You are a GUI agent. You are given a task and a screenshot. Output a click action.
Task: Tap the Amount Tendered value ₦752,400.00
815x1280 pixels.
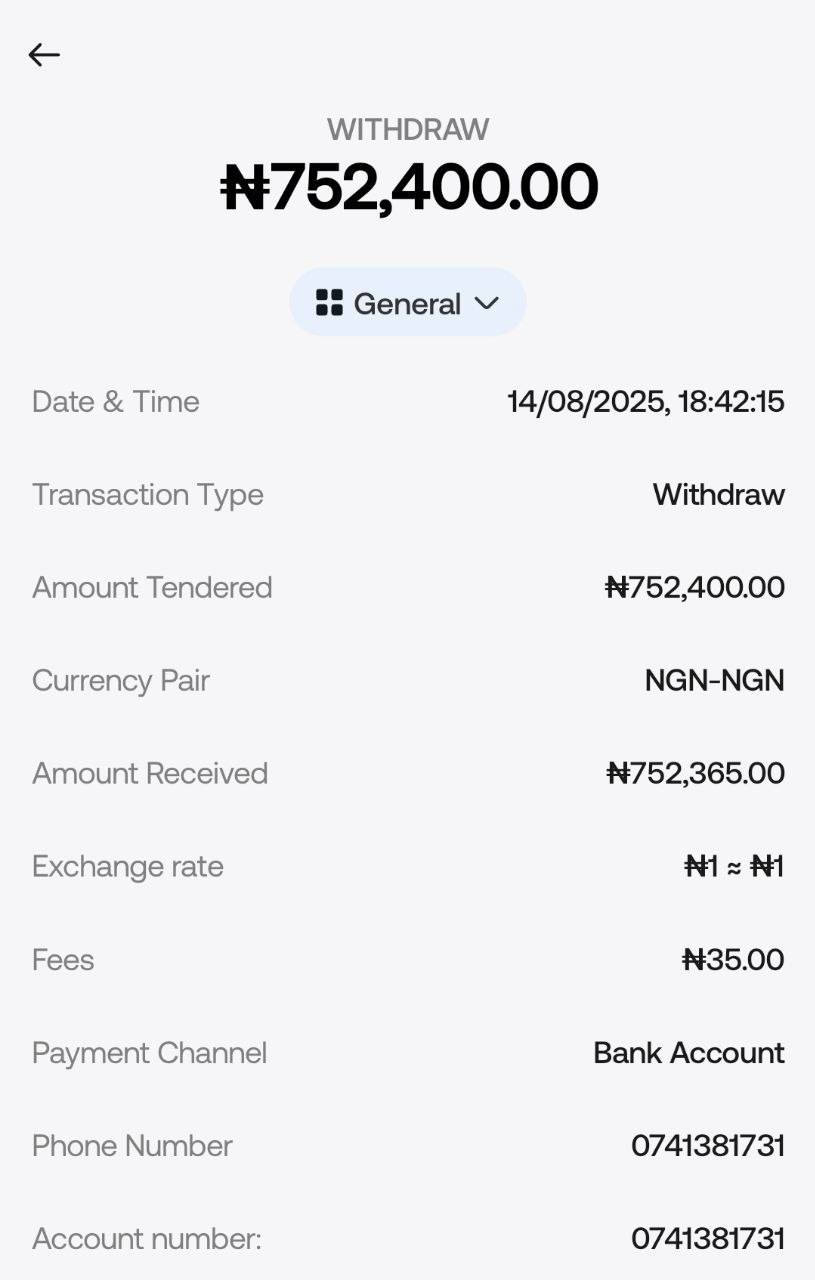(x=695, y=587)
